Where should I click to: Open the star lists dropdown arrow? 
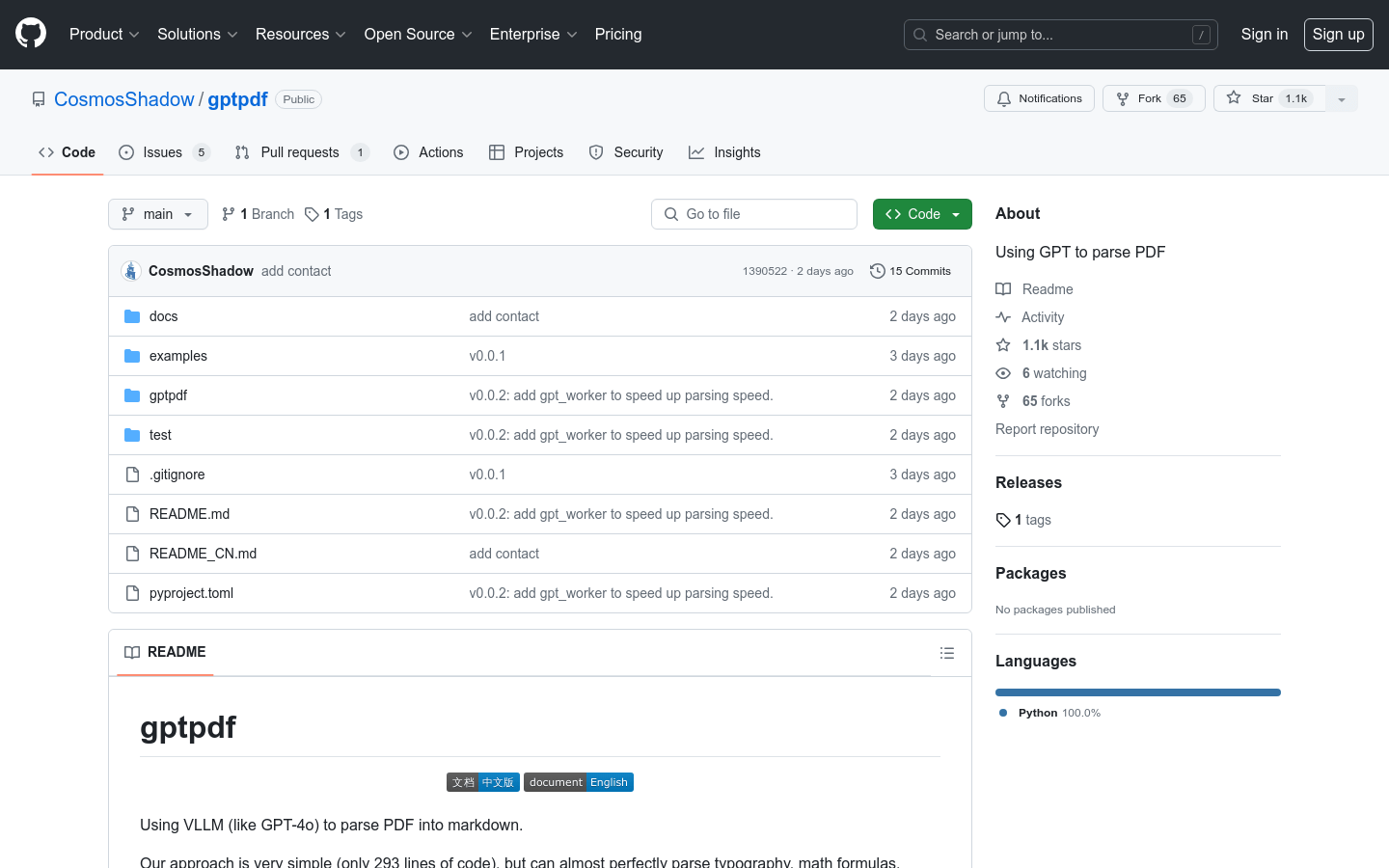click(x=1341, y=99)
